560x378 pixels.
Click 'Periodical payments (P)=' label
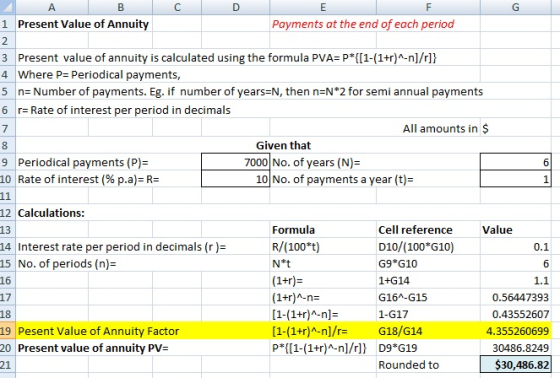coord(83,162)
